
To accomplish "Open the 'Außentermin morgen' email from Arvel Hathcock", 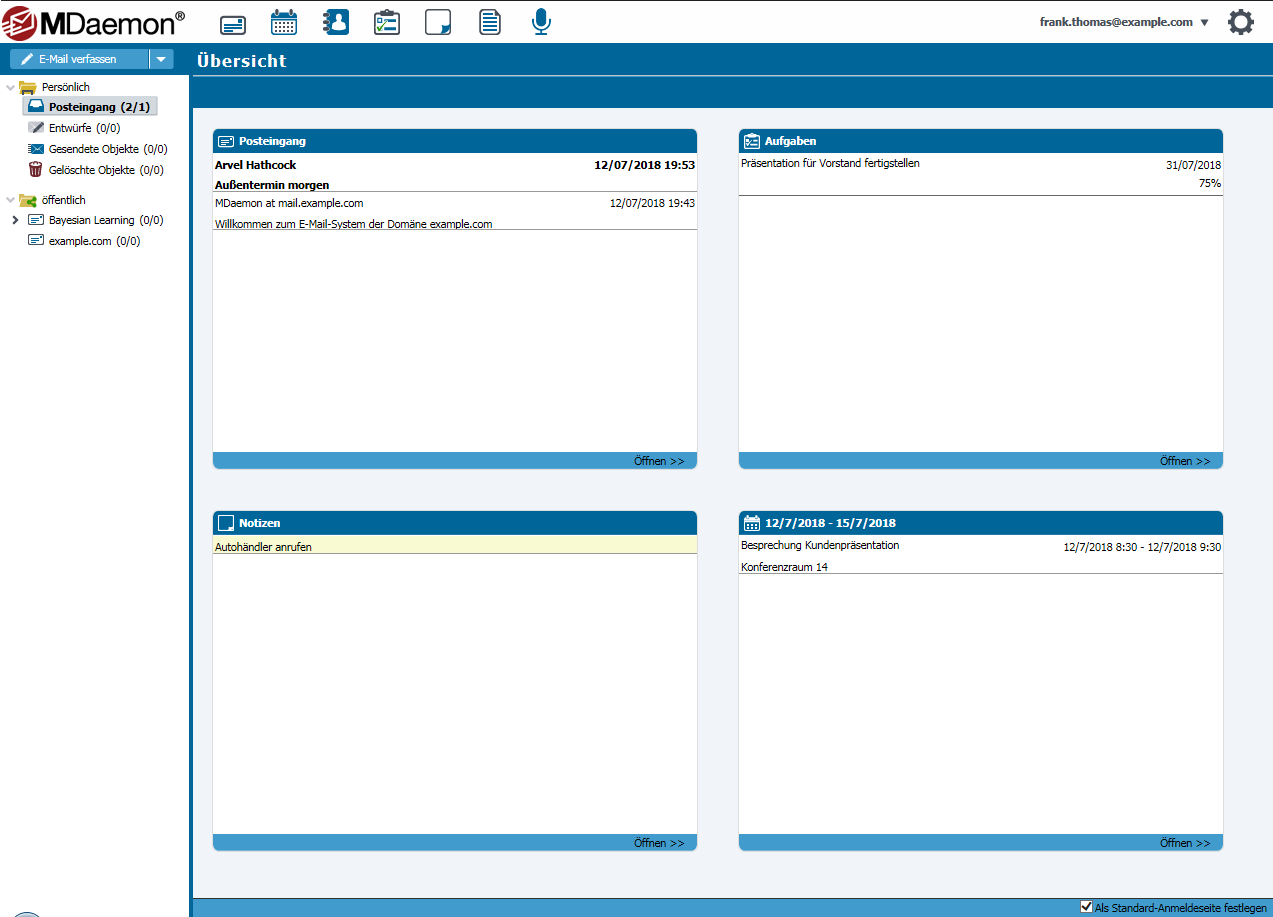I will 272,185.
